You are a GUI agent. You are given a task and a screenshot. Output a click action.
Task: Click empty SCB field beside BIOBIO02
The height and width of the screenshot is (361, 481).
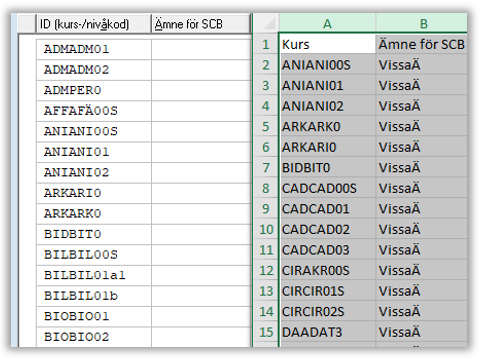point(201,337)
